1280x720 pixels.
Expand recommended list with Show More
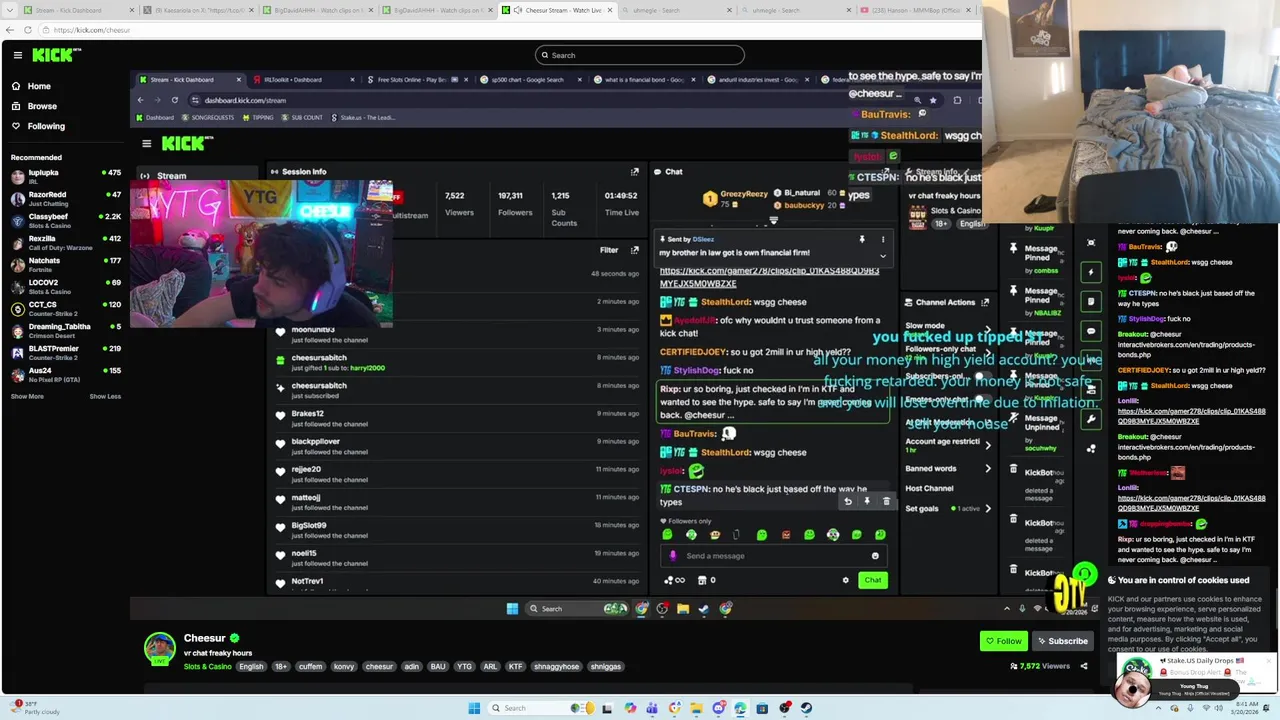27,396
